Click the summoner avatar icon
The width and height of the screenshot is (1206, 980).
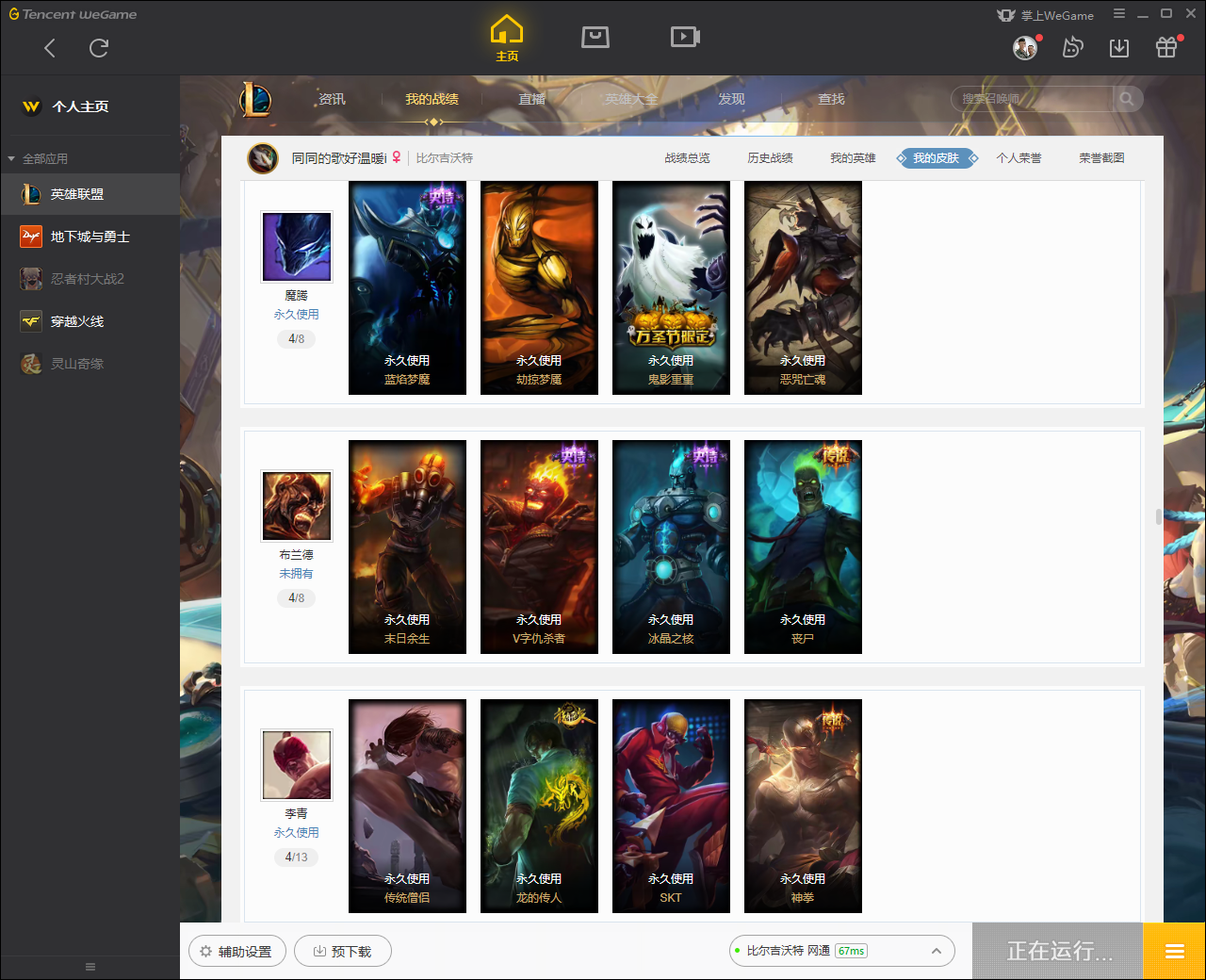(x=263, y=158)
